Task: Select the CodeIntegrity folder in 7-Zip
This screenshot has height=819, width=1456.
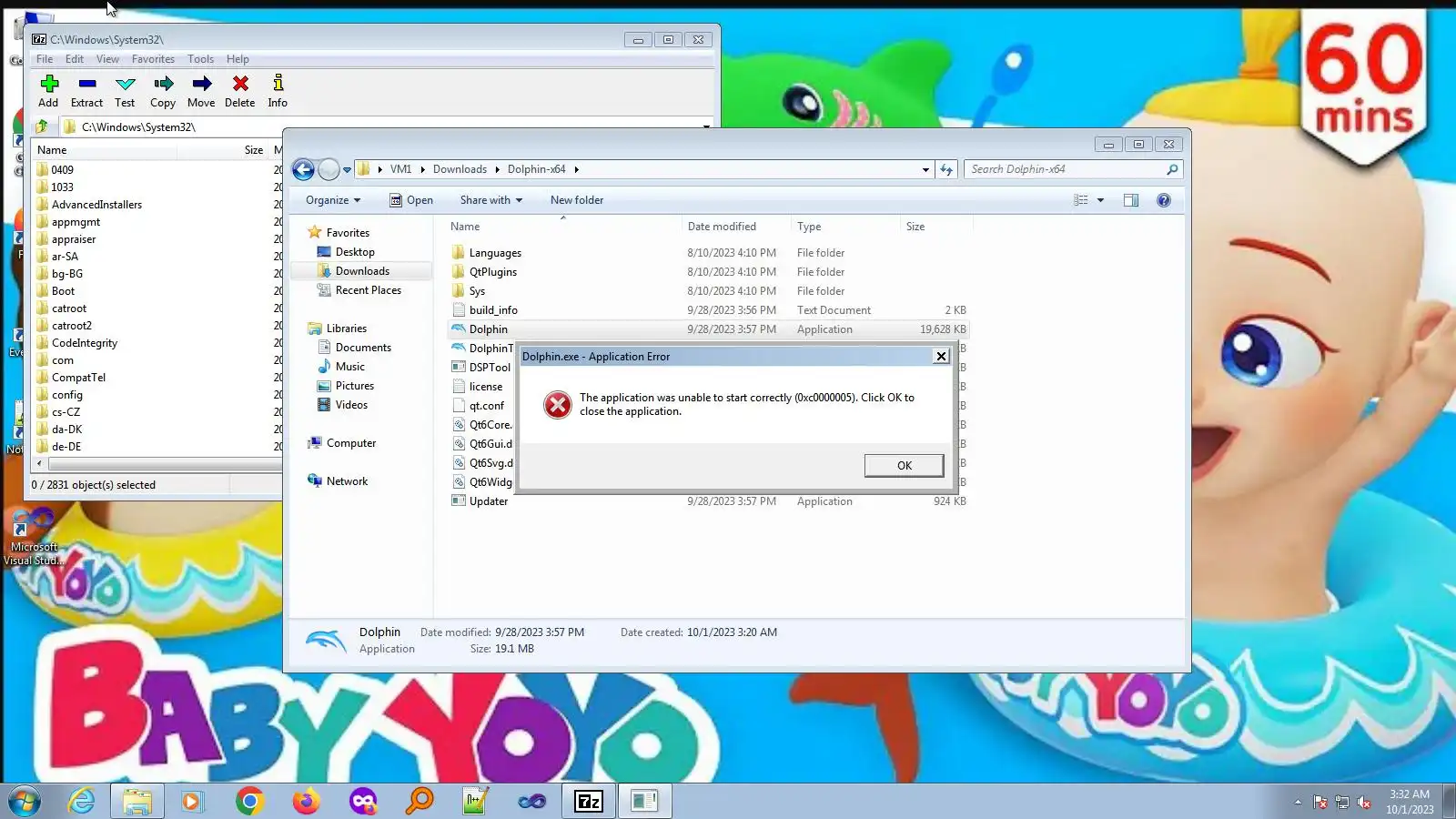Action: pyautogui.click(x=85, y=343)
